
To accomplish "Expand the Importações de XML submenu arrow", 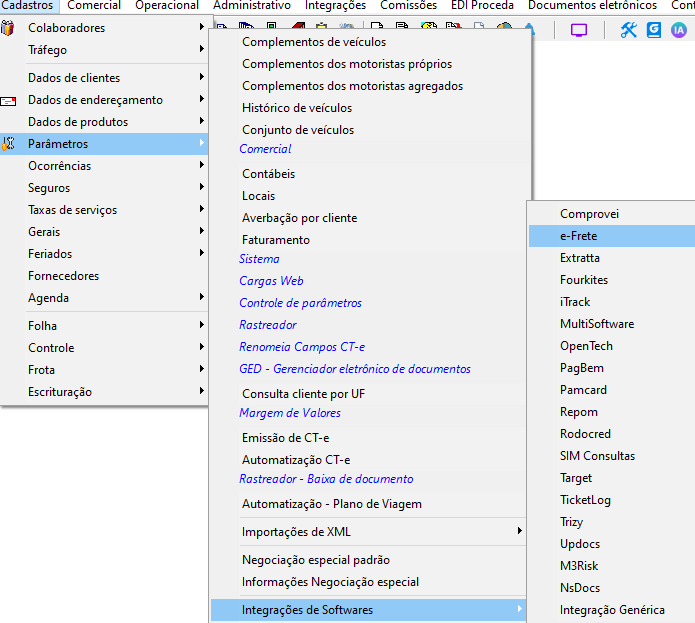I will (519, 530).
